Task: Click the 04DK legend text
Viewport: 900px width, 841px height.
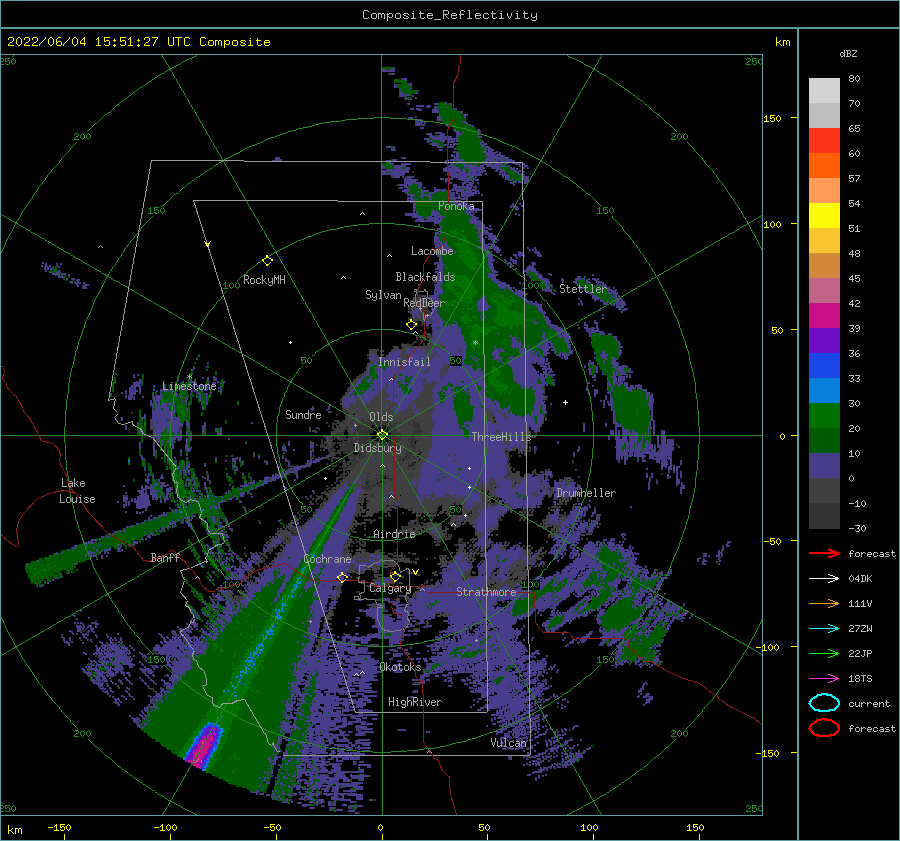Action: click(x=860, y=579)
